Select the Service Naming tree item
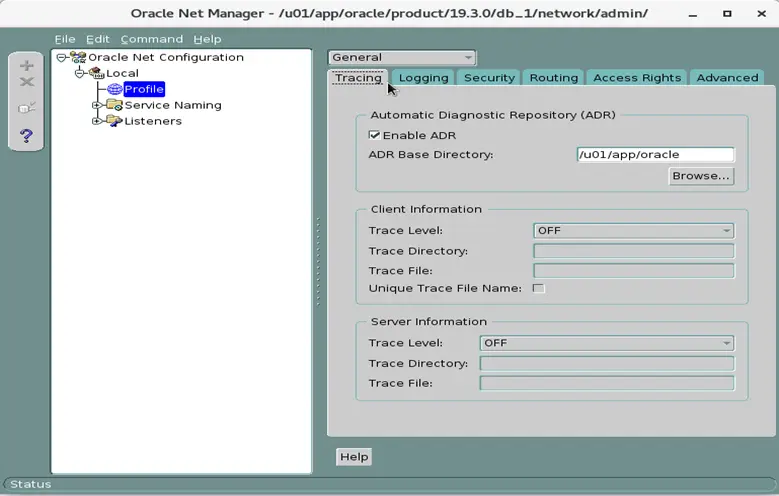The image size is (779, 496). (x=173, y=105)
